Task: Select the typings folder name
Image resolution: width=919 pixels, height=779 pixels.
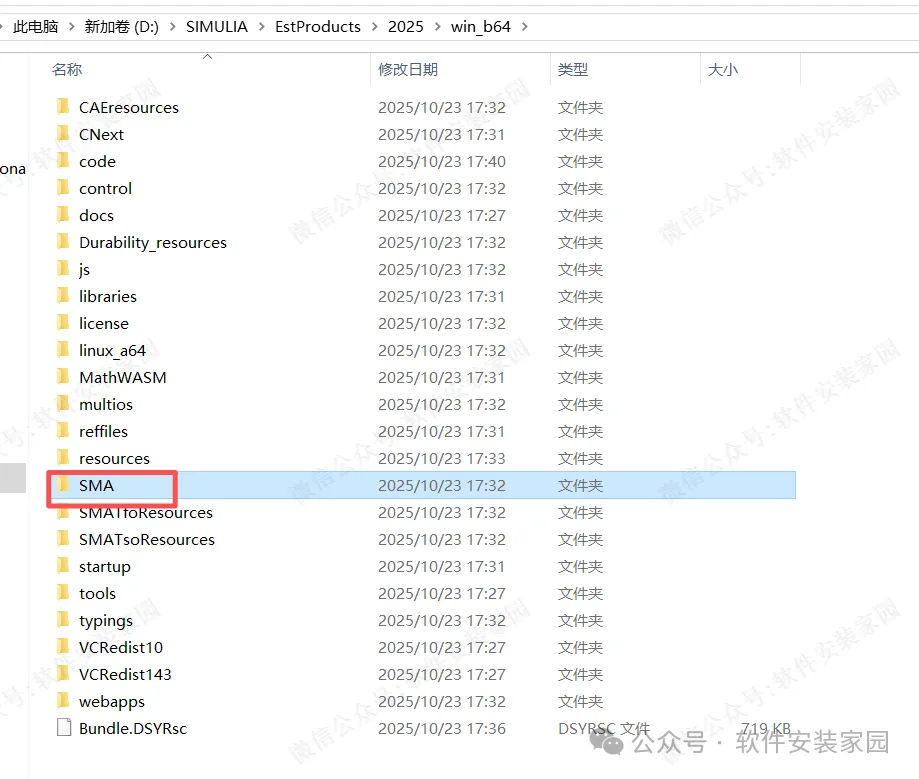Action: pyautogui.click(x=106, y=621)
